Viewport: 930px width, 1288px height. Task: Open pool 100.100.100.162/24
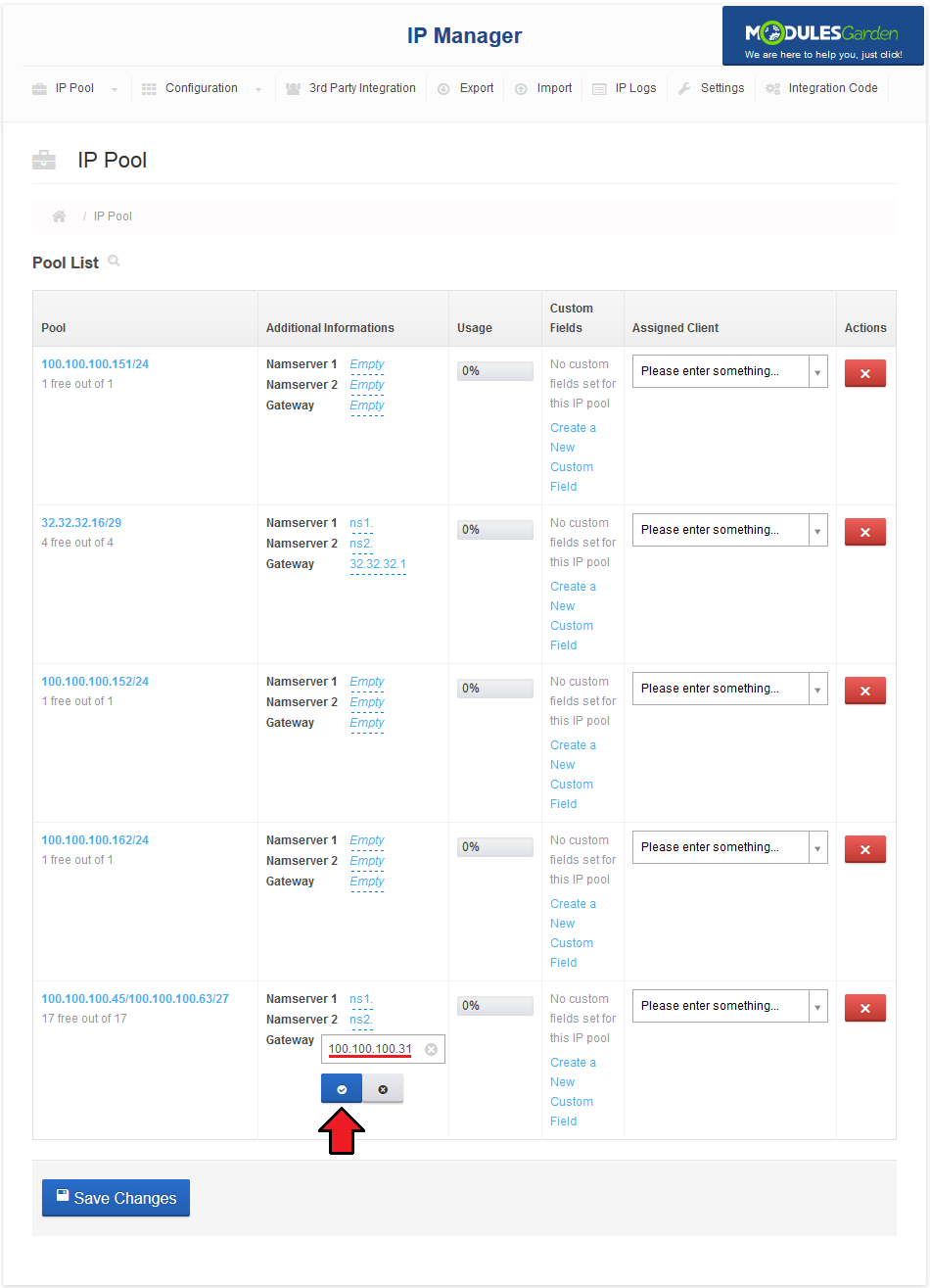point(95,840)
